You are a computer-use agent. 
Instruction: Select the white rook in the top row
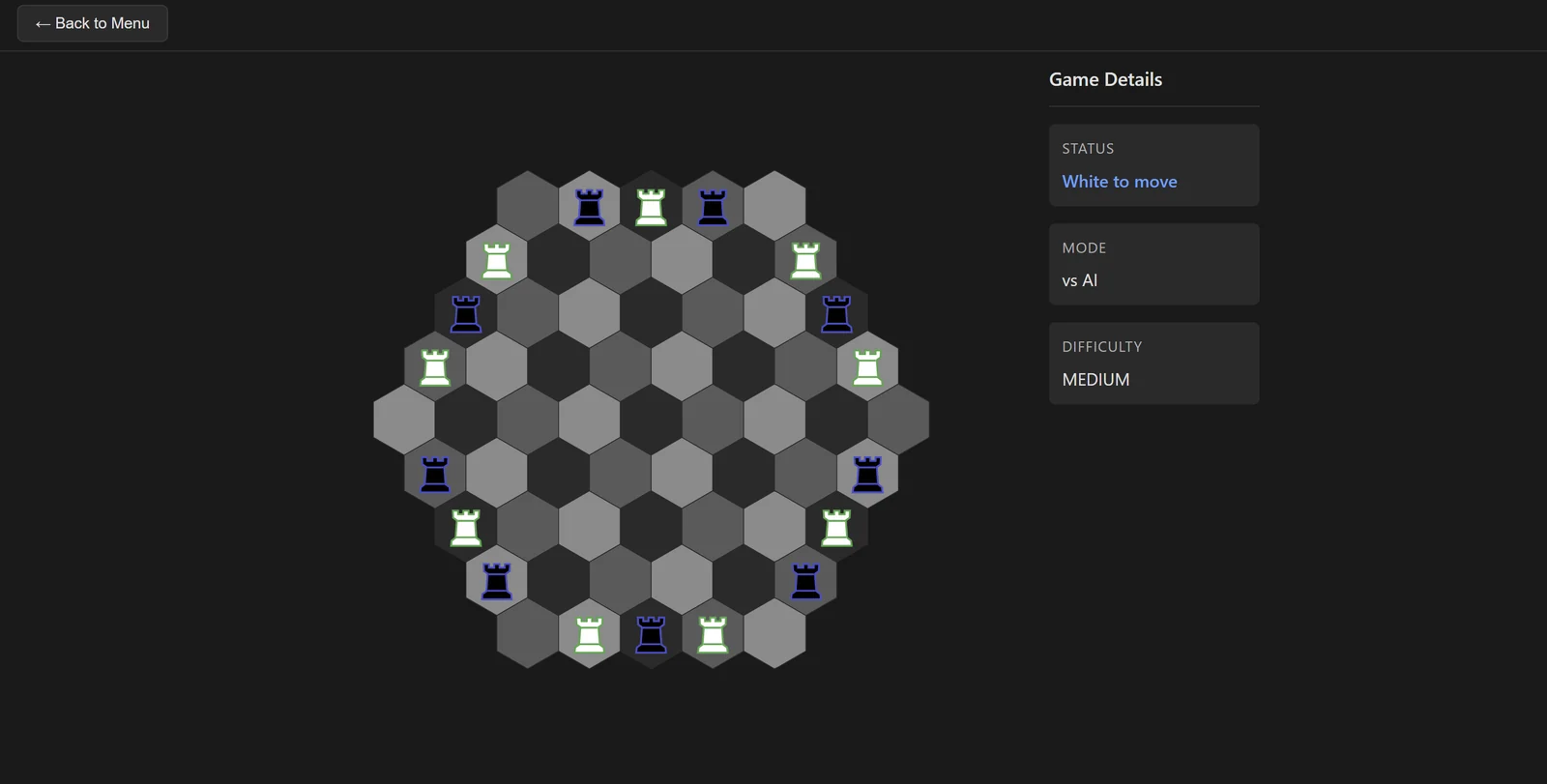tap(651, 207)
